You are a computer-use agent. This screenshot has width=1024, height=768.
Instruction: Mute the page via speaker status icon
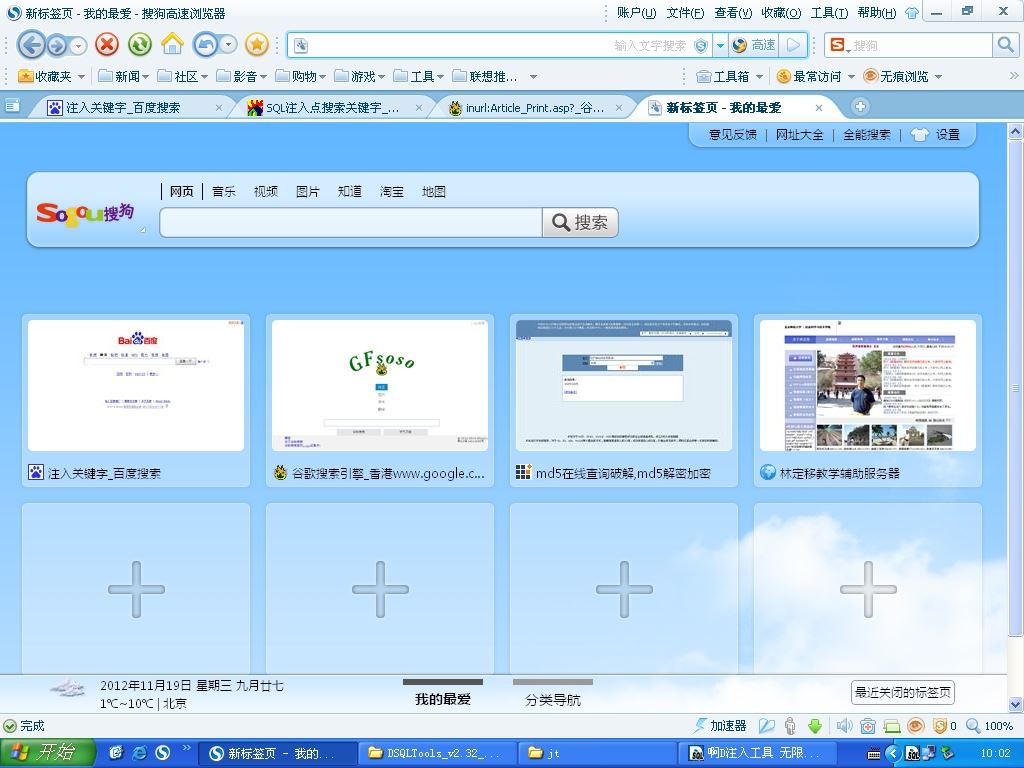tap(844, 726)
